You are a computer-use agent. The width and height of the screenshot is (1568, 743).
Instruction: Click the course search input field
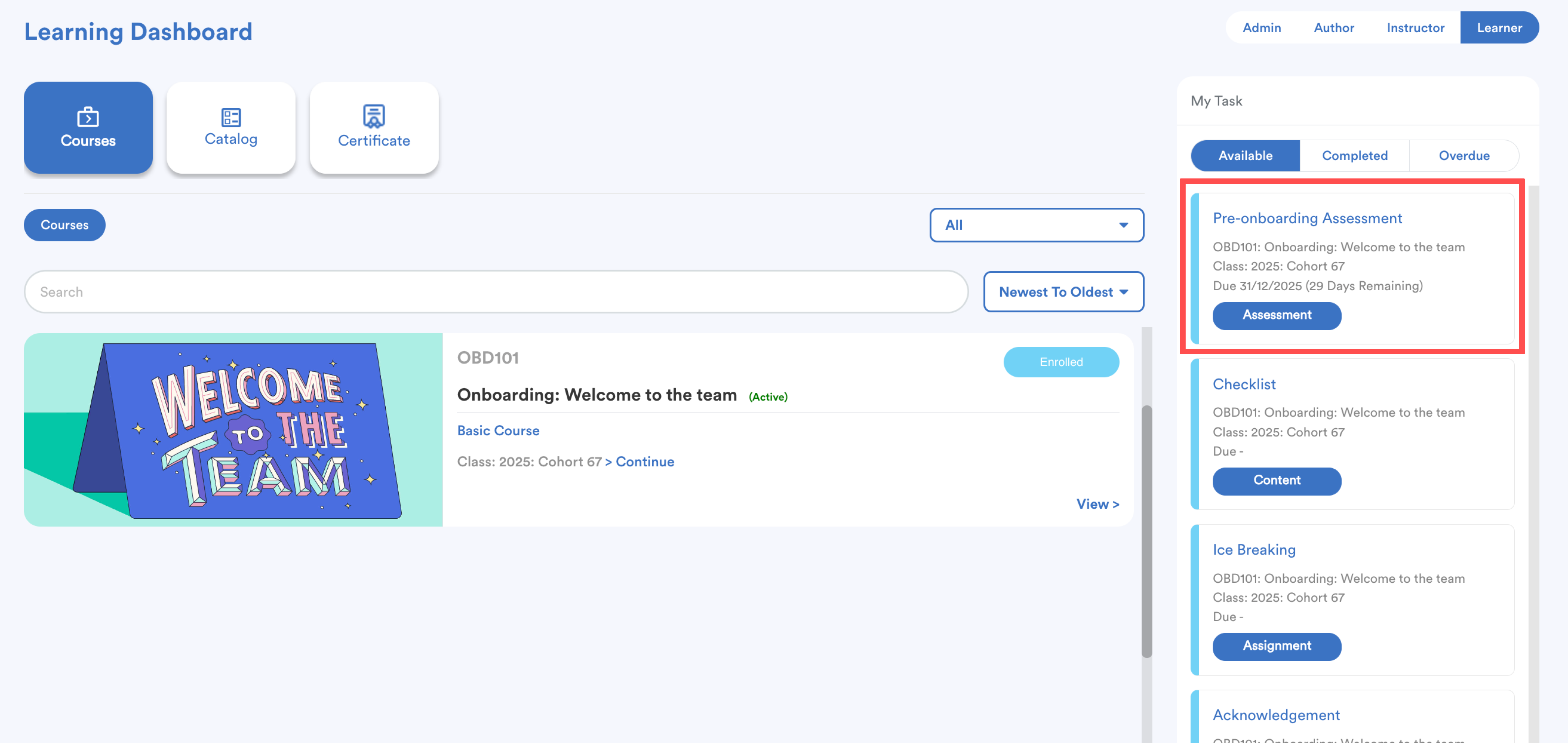pos(496,292)
